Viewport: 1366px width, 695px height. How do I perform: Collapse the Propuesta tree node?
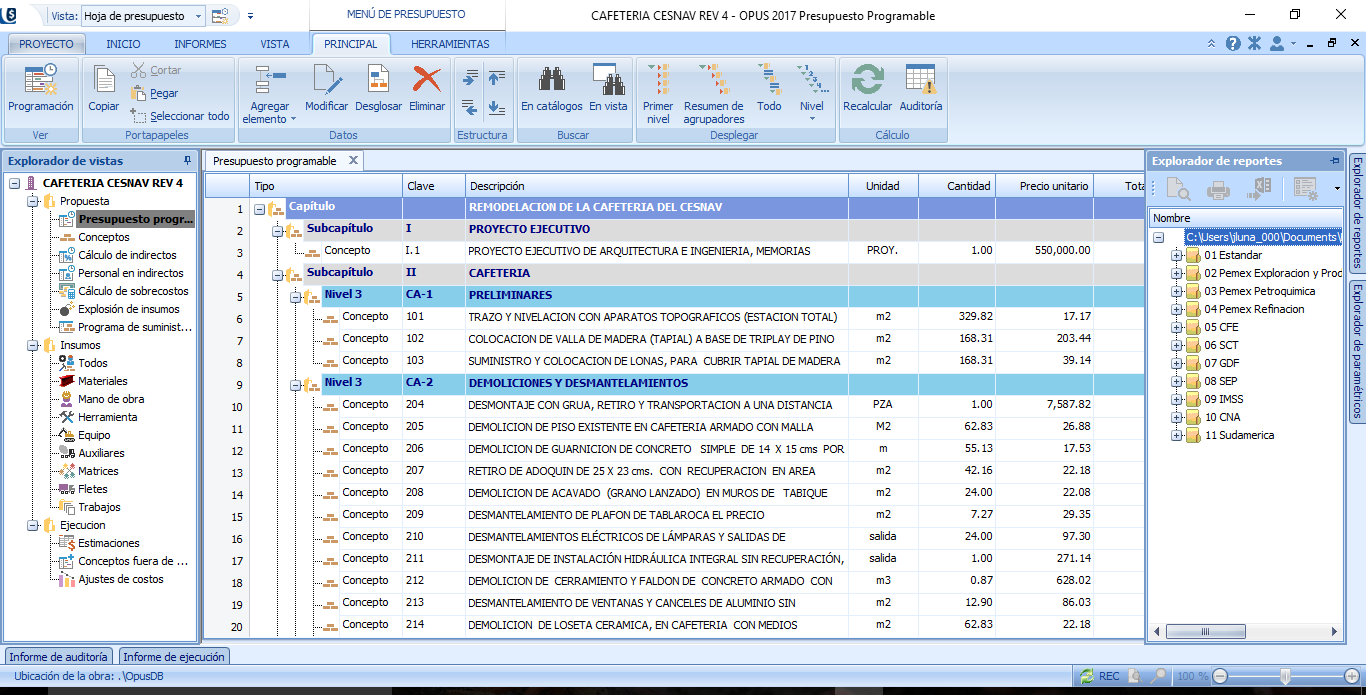pyautogui.click(x=33, y=201)
